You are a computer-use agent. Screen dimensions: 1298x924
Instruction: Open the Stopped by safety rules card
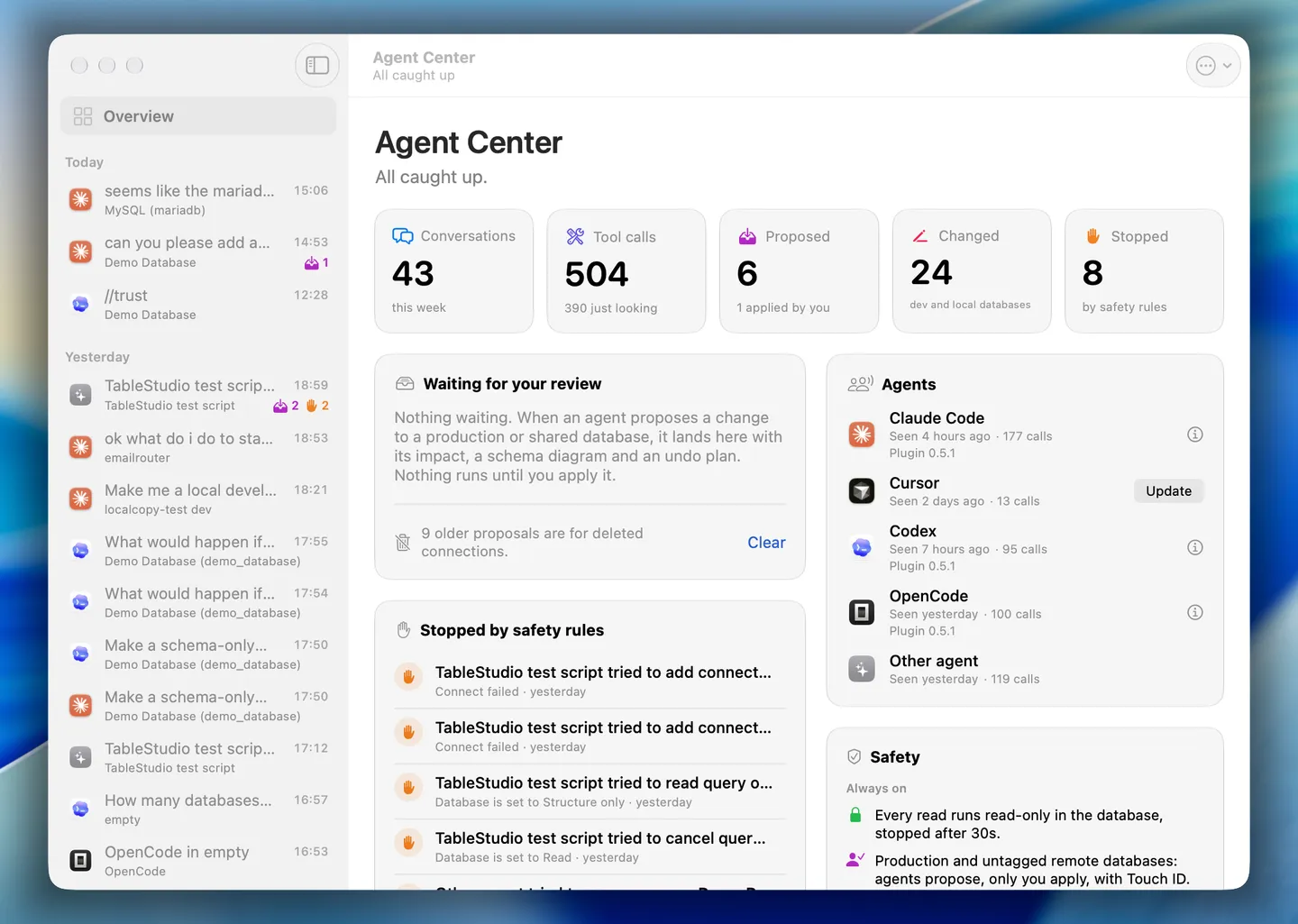coord(1144,271)
